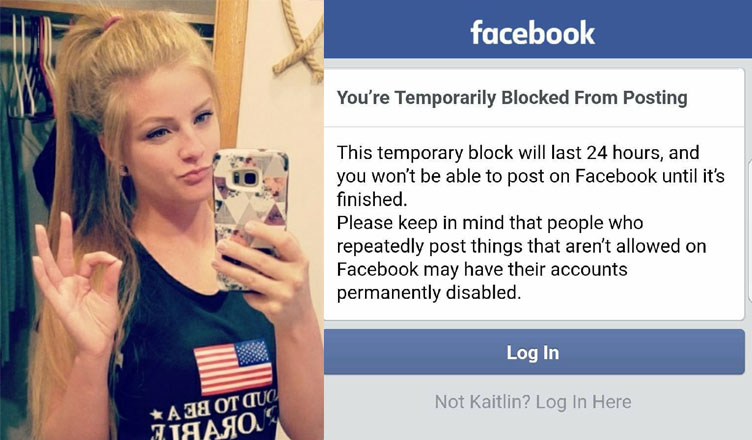The height and width of the screenshot is (440, 752).
Task: Click the blue Log In button
Action: tap(534, 352)
